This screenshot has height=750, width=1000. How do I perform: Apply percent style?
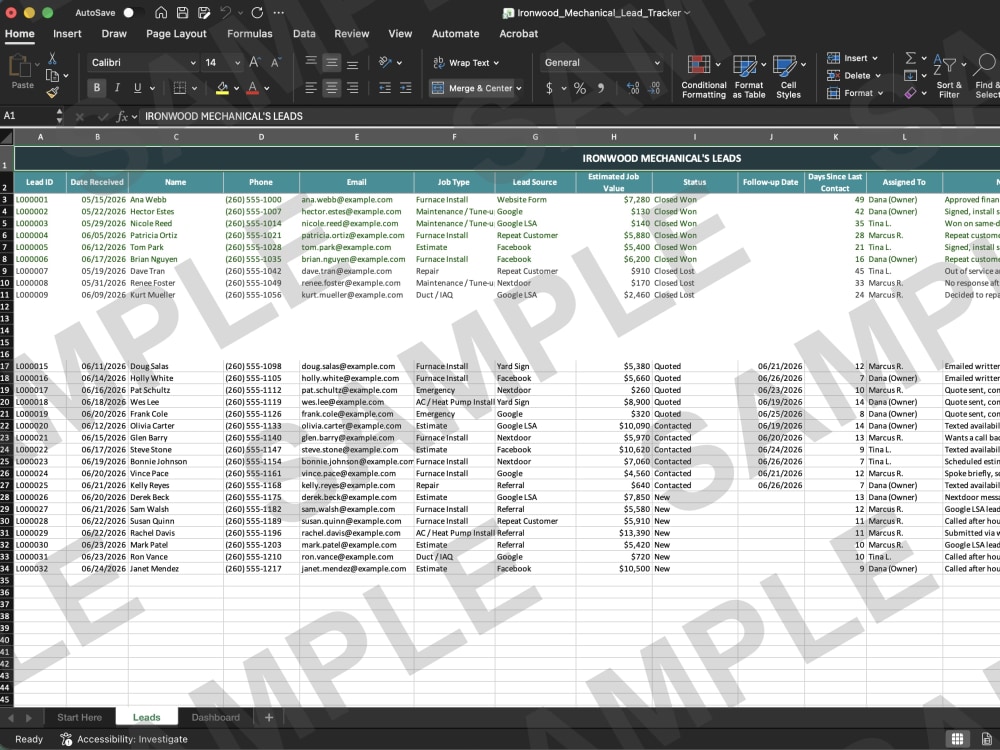click(580, 88)
